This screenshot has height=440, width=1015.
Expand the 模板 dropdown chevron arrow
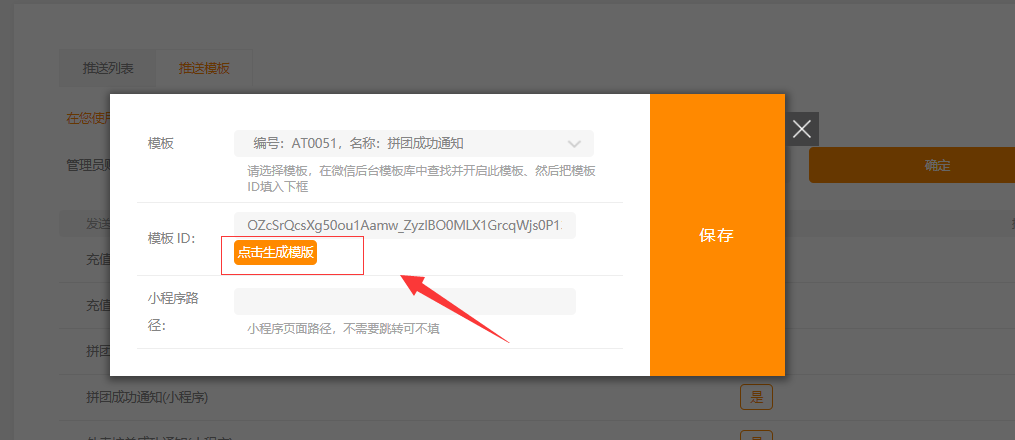pos(574,143)
